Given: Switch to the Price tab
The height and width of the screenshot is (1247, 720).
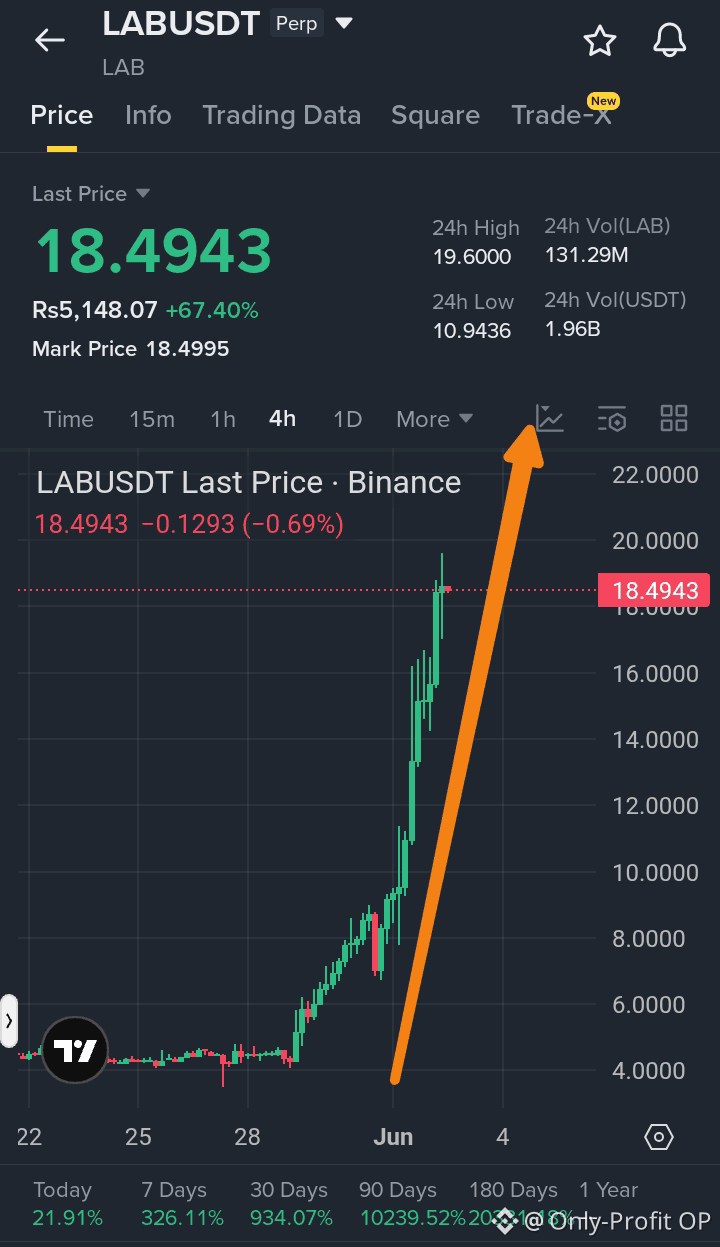Looking at the screenshot, I should (x=62, y=115).
